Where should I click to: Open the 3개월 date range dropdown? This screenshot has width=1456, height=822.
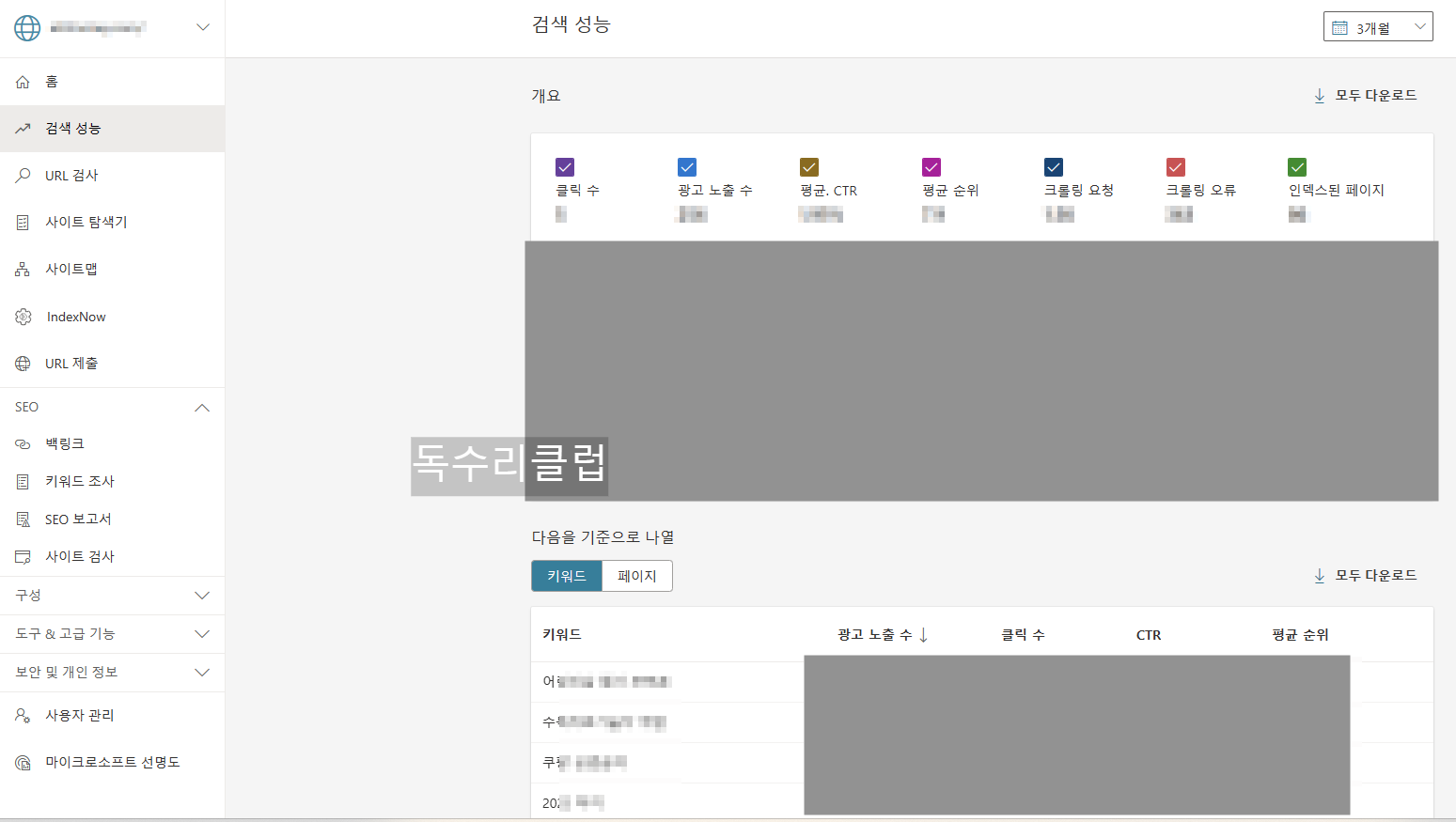point(1378,26)
